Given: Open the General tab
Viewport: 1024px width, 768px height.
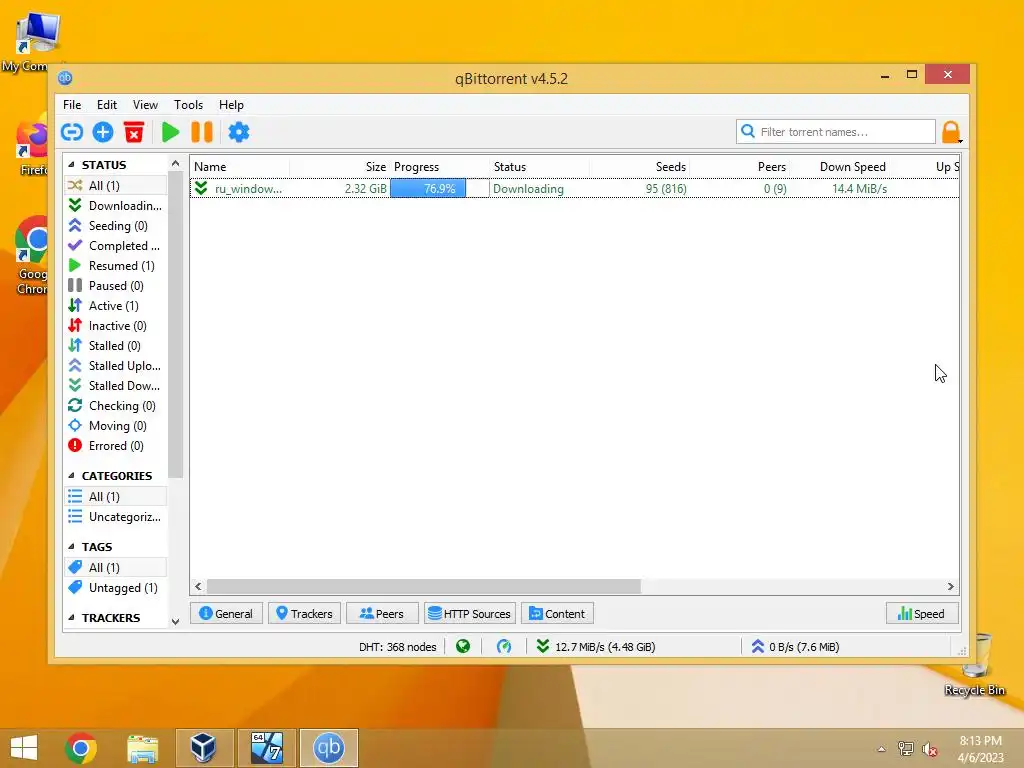Looking at the screenshot, I should [x=226, y=614].
